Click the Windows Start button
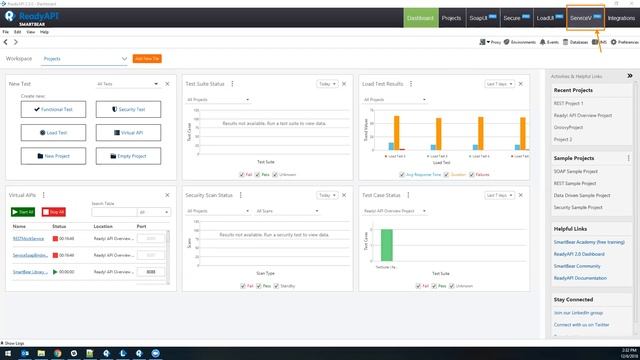 [8, 353]
